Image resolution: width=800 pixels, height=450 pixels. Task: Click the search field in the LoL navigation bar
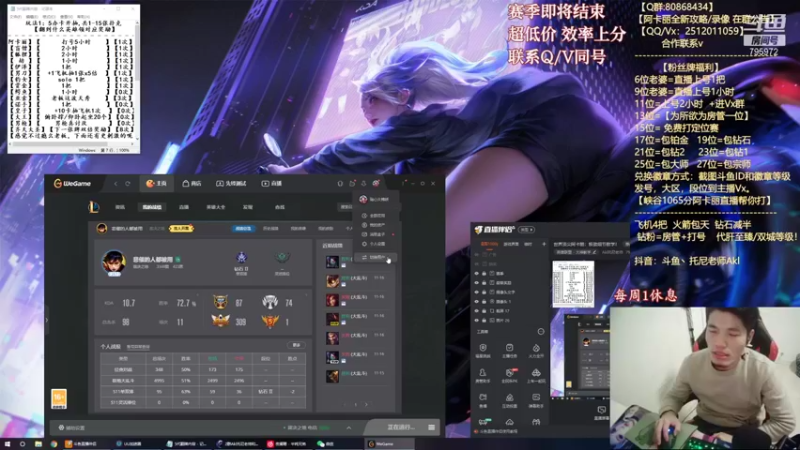coord(346,207)
